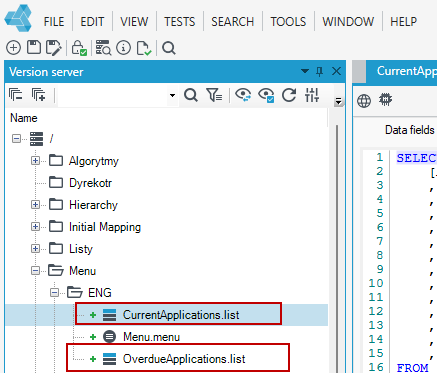Open the HELP menu
The width and height of the screenshot is (437, 373).
[404, 22]
